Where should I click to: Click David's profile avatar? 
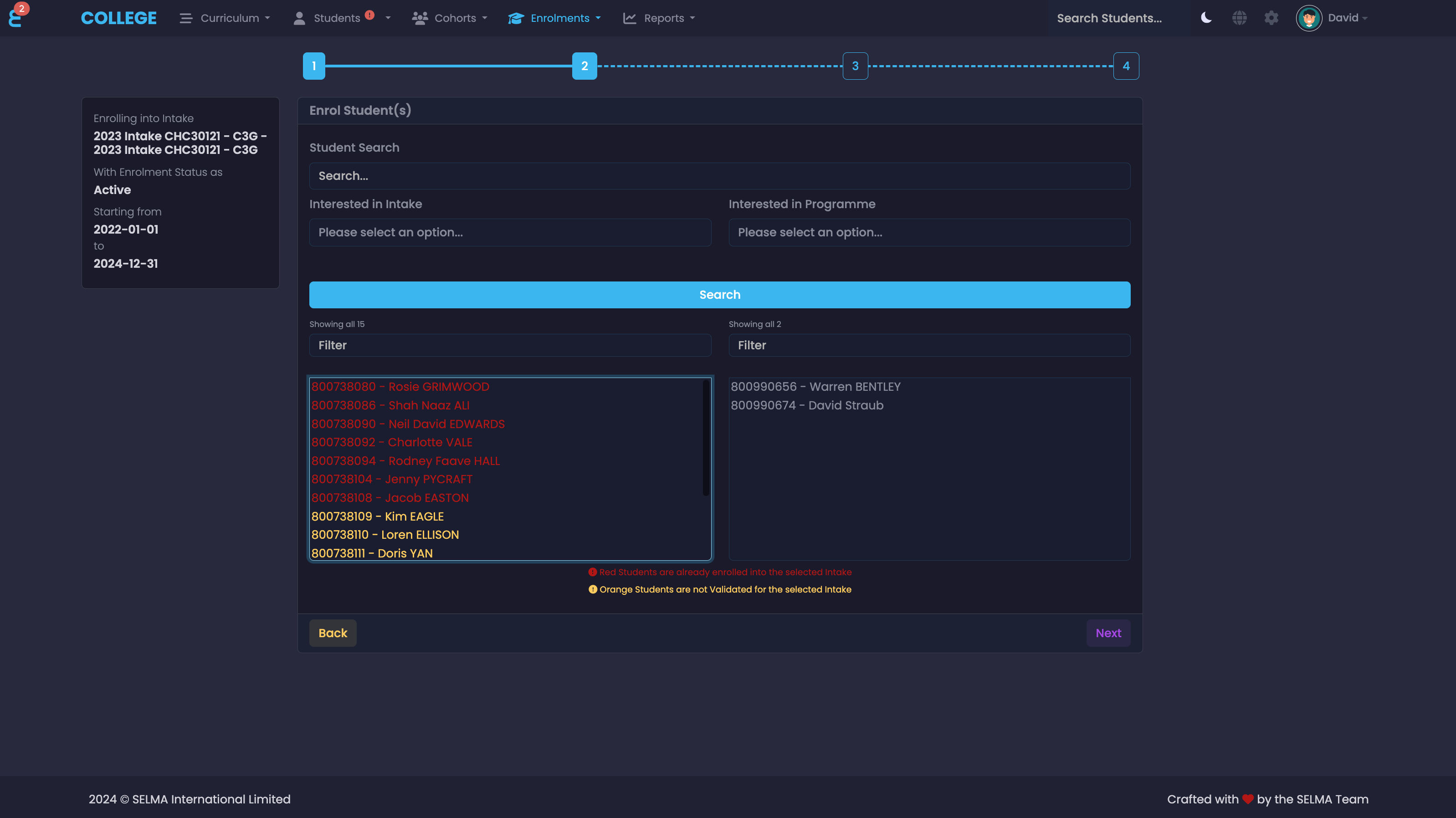[x=1308, y=18]
